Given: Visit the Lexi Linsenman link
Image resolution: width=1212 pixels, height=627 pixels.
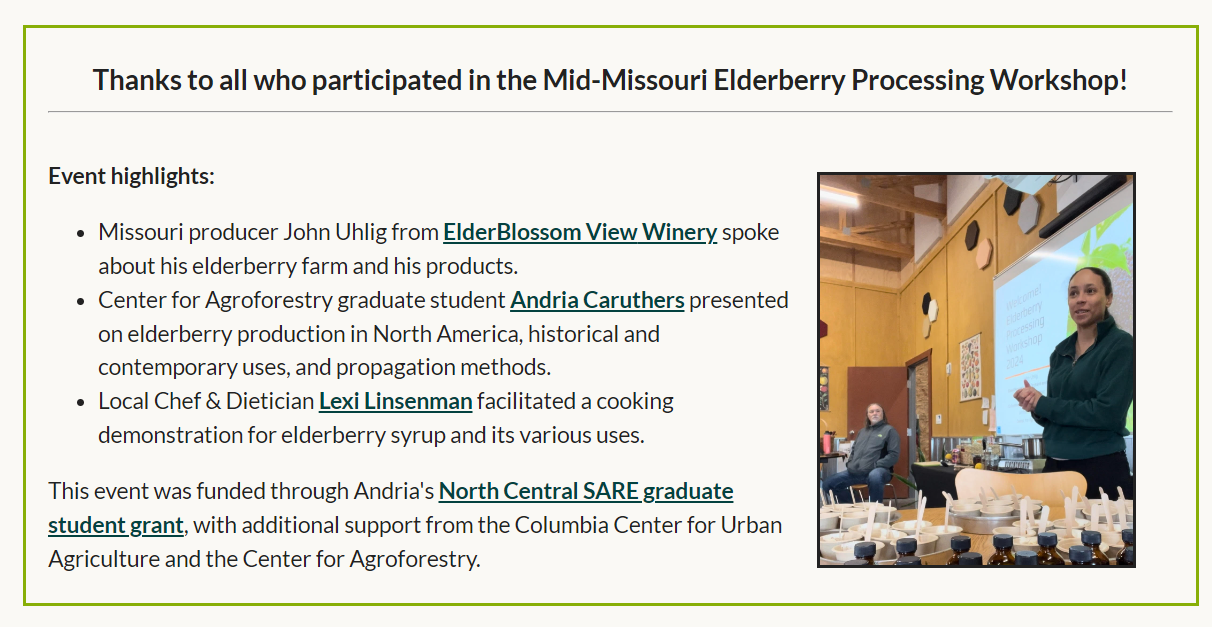Looking at the screenshot, I should pos(395,402).
